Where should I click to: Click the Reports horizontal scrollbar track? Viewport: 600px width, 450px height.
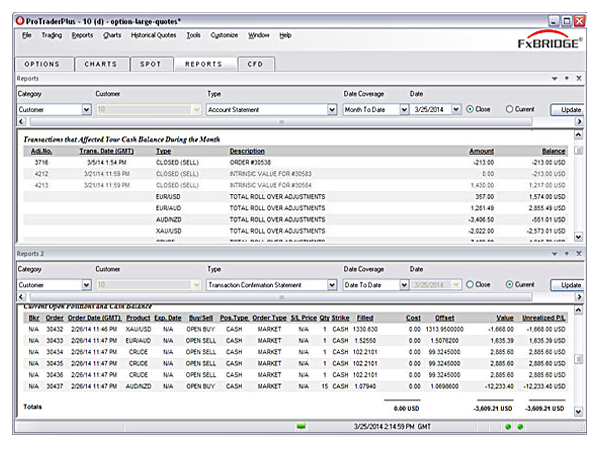tap(281, 121)
